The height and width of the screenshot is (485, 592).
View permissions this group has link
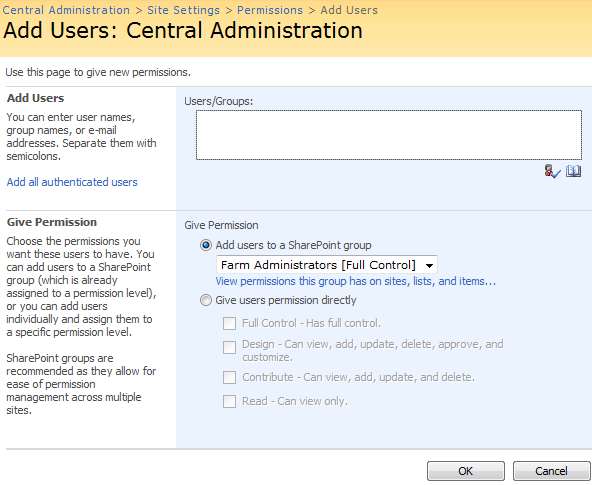356,282
